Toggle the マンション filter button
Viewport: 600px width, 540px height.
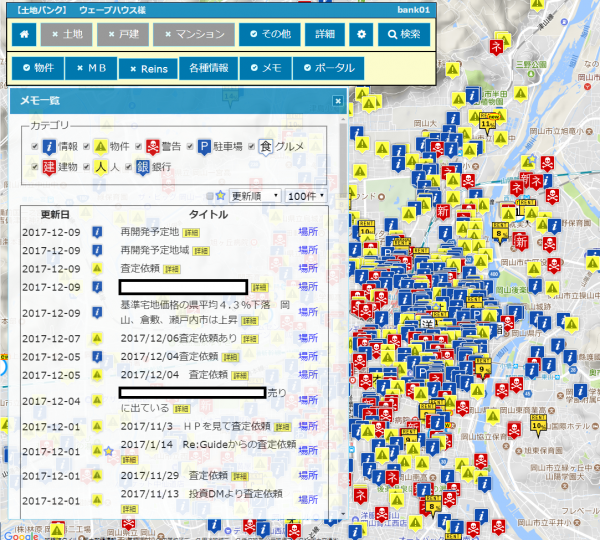(194, 34)
